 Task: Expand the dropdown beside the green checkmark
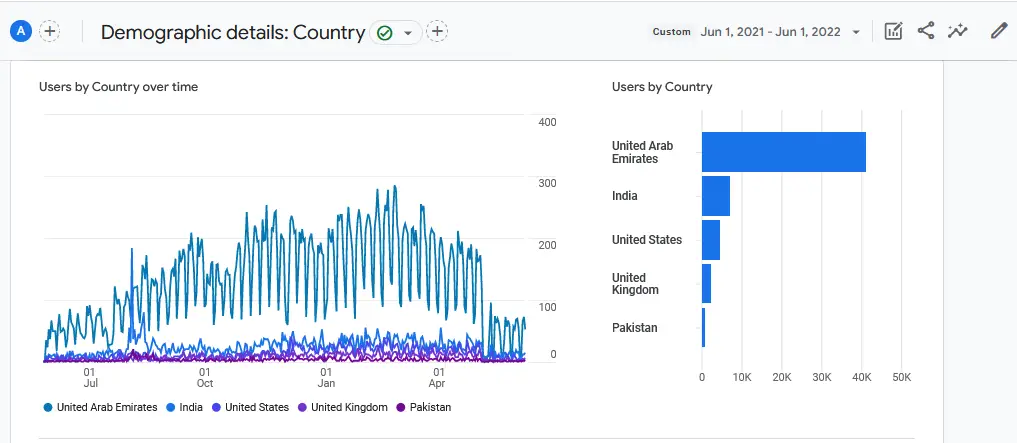(407, 33)
